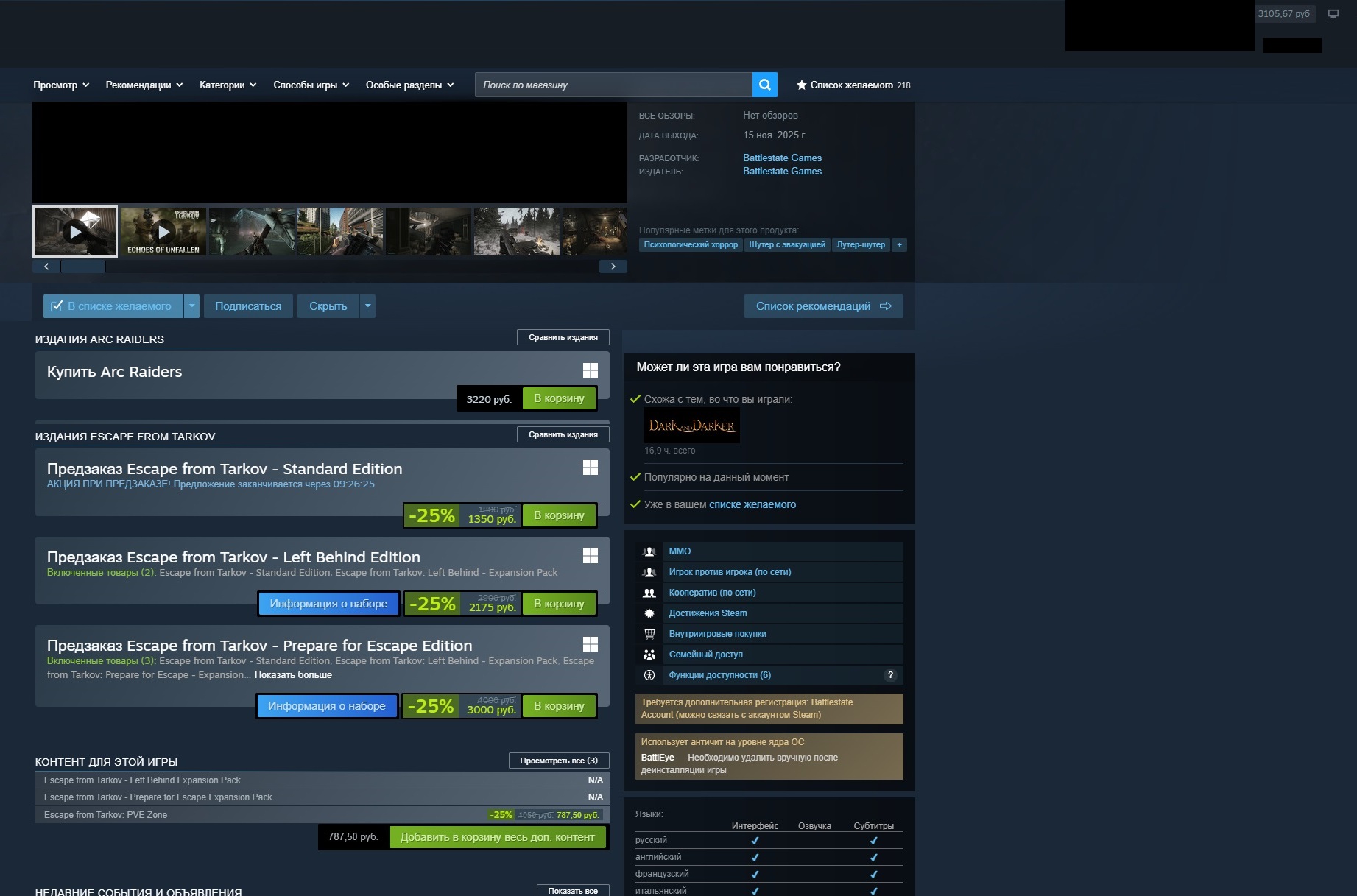The width and height of the screenshot is (1357, 896).
Task: Select the forest snow screenshot thumbnail
Action: click(x=517, y=231)
